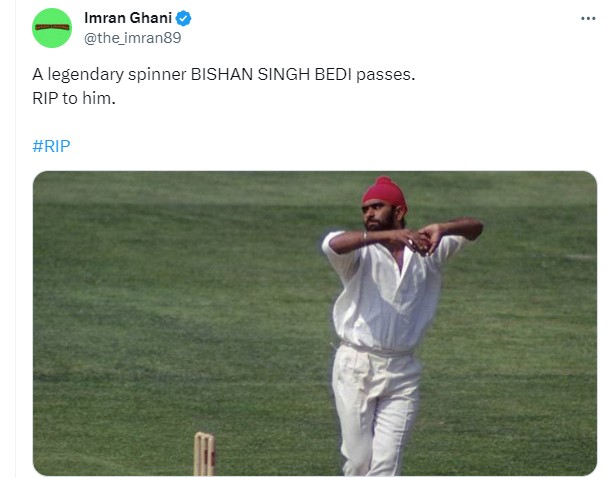This screenshot has width=612, height=478.
Task: Click the blue verified checkmark badge
Action: [184, 18]
